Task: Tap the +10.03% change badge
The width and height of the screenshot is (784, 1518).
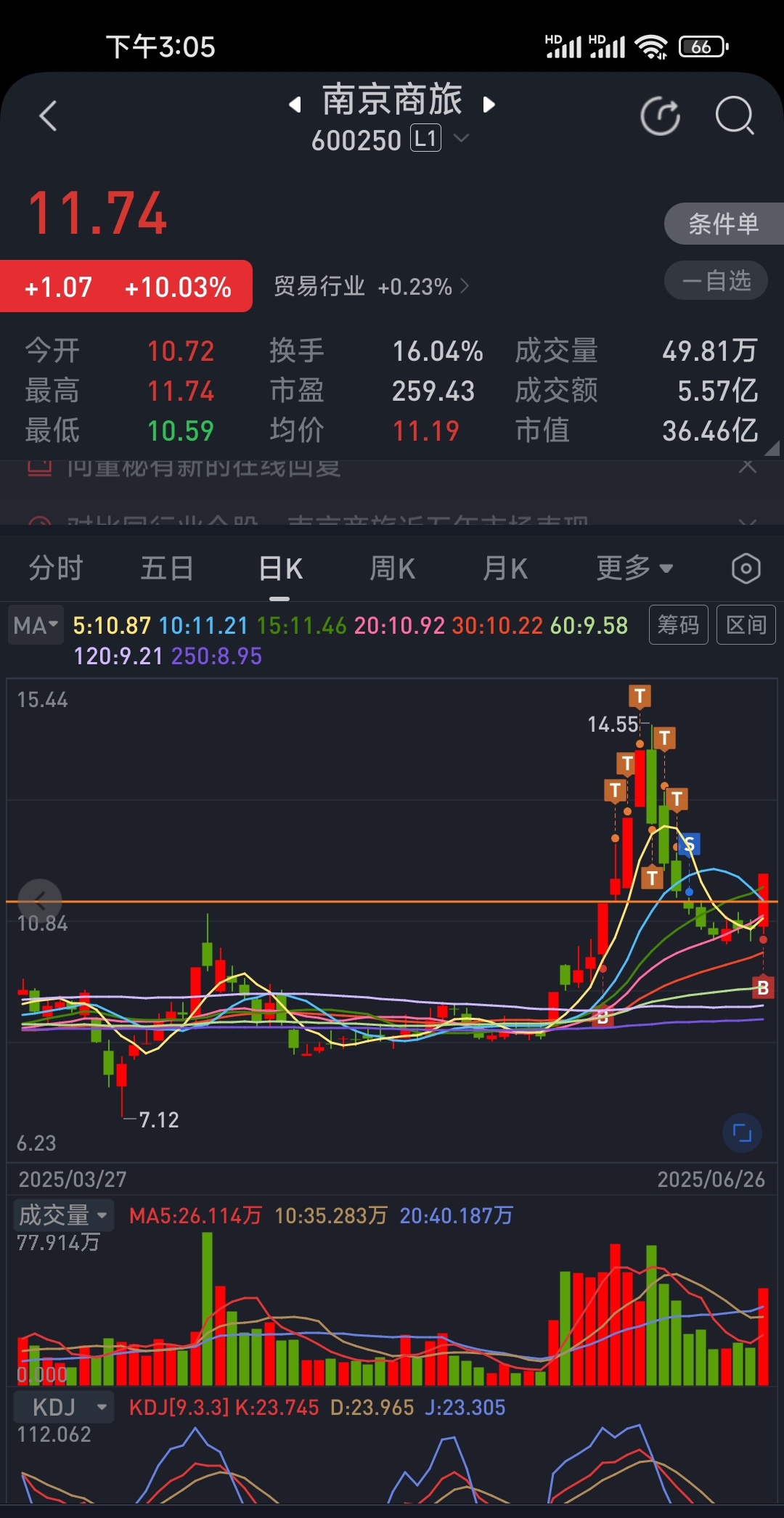Action: [x=178, y=287]
